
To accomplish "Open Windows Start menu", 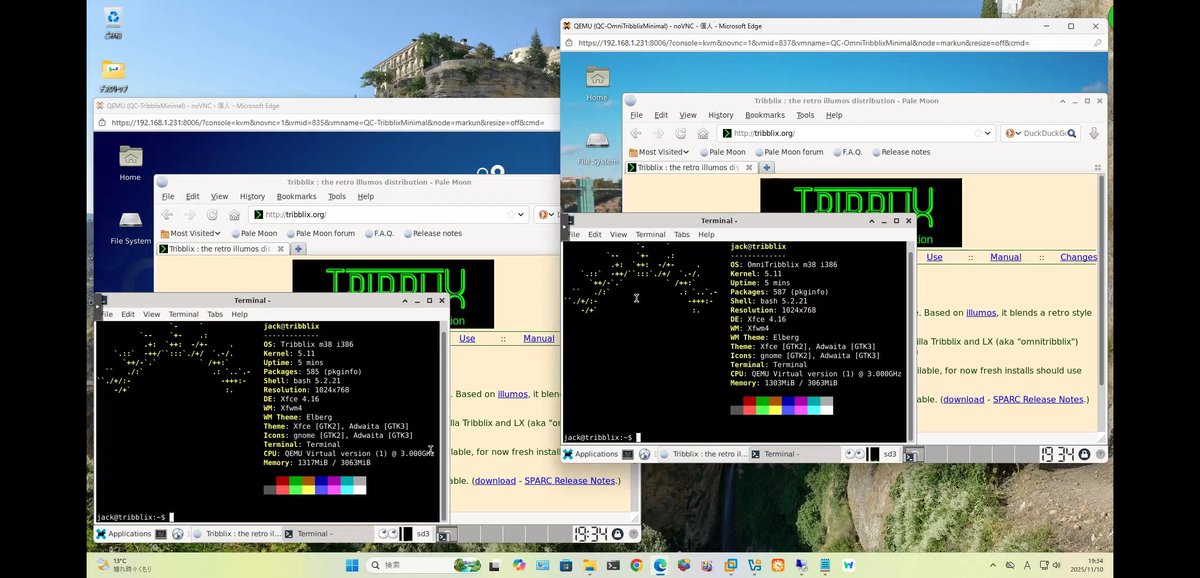I will (x=352, y=565).
